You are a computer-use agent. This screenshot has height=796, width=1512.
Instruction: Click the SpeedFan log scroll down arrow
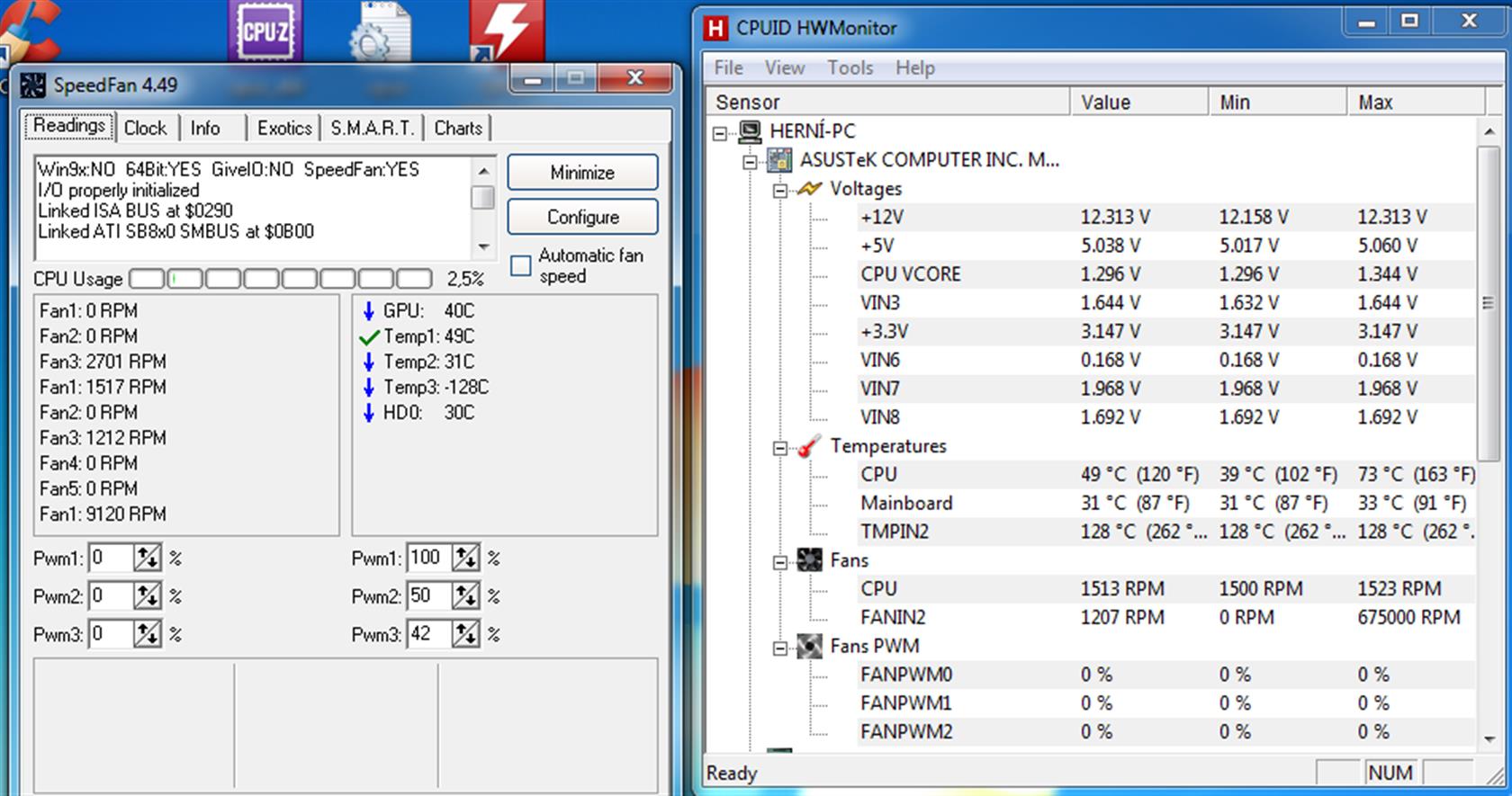[x=483, y=246]
